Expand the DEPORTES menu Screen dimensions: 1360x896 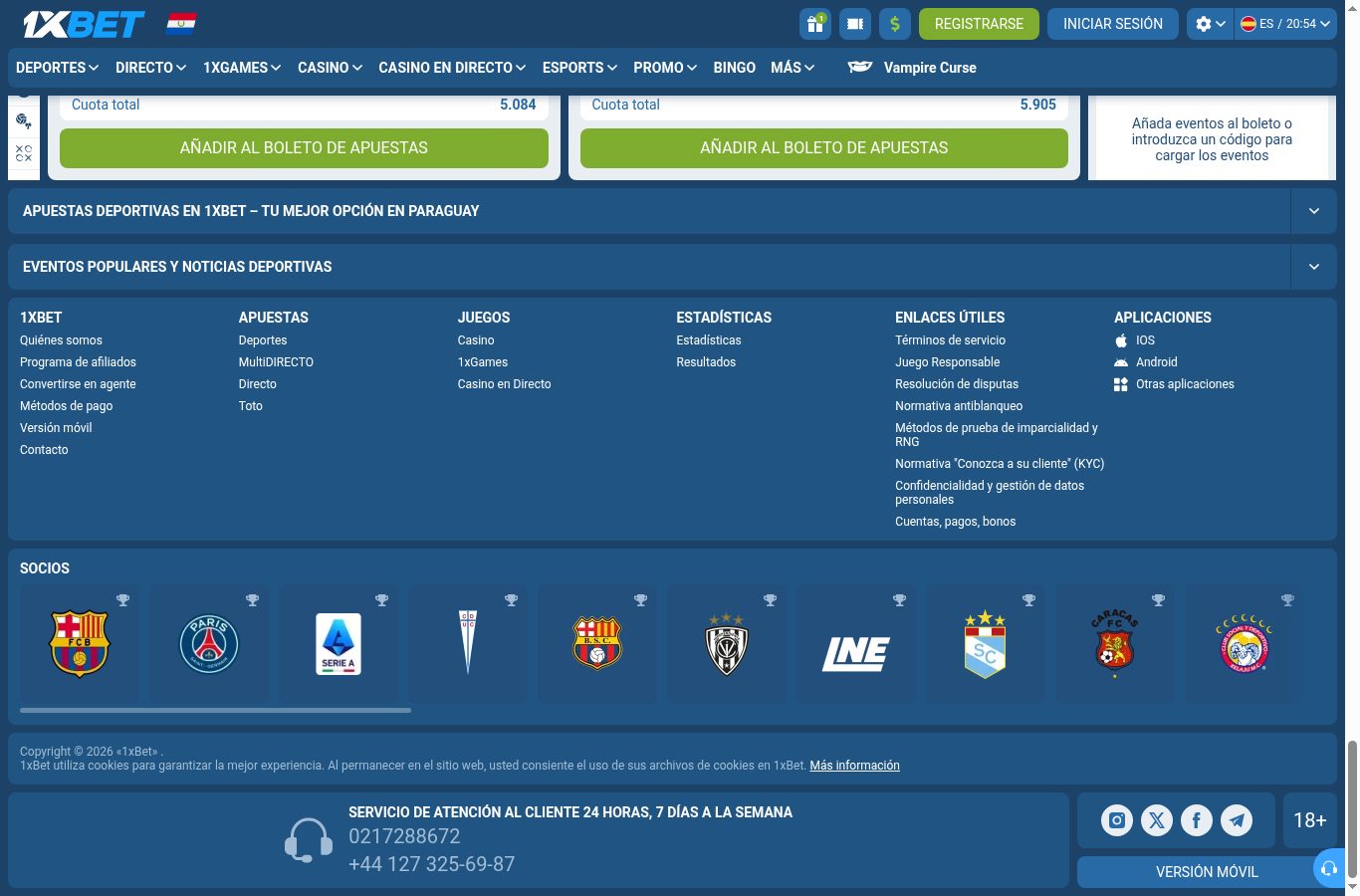[58, 68]
